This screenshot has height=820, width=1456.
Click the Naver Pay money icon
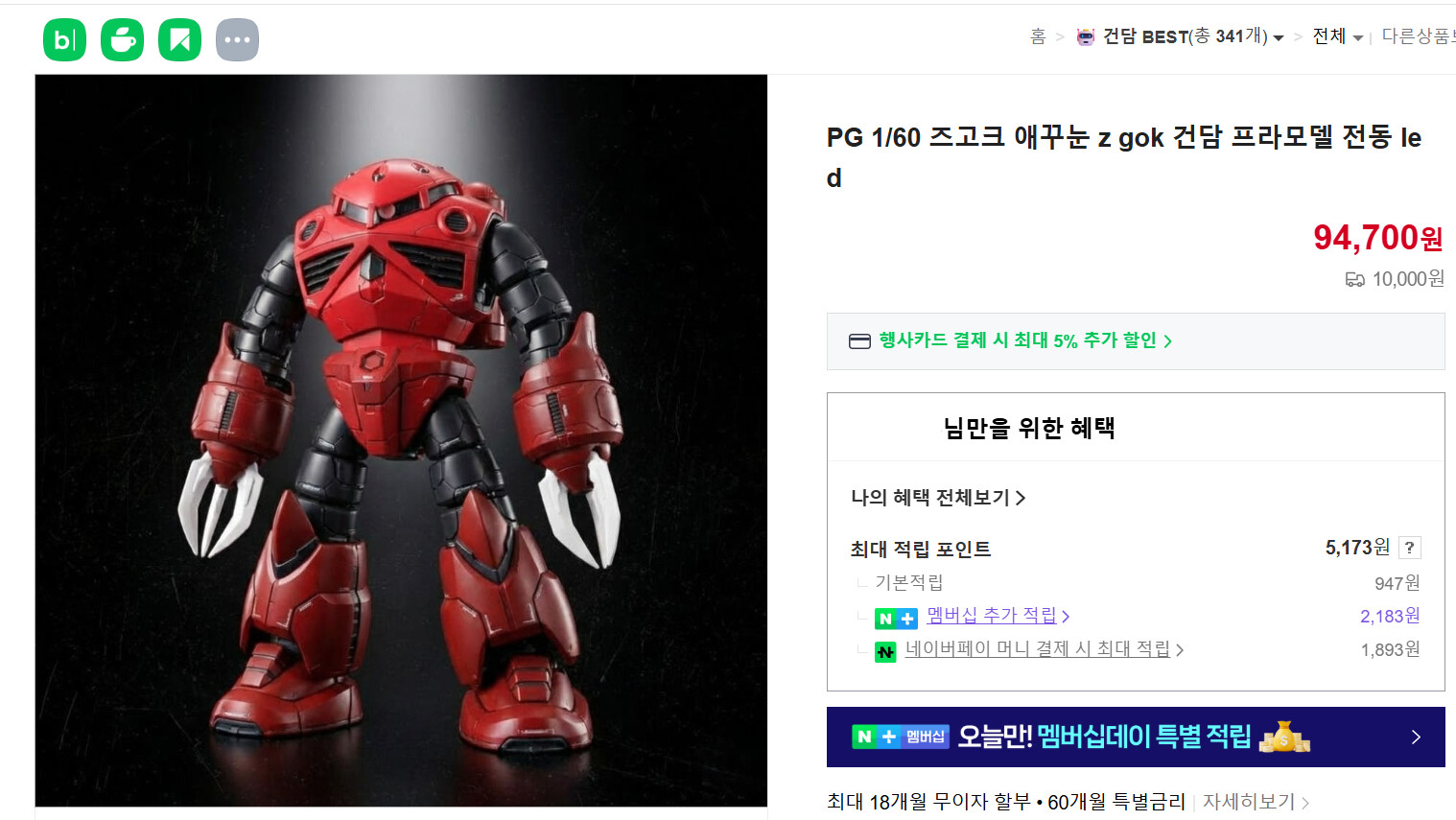[885, 652]
